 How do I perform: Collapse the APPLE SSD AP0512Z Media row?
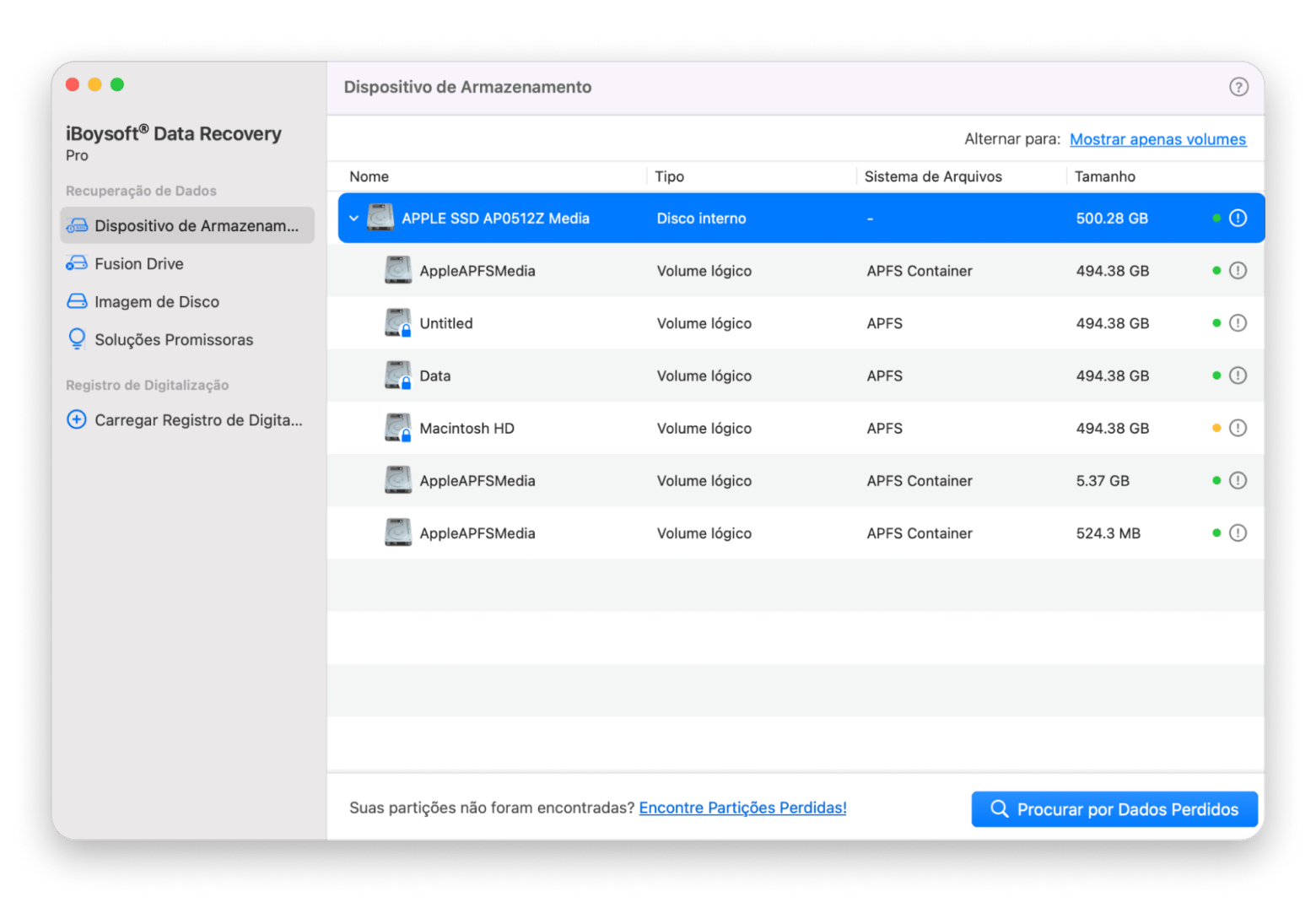(354, 219)
